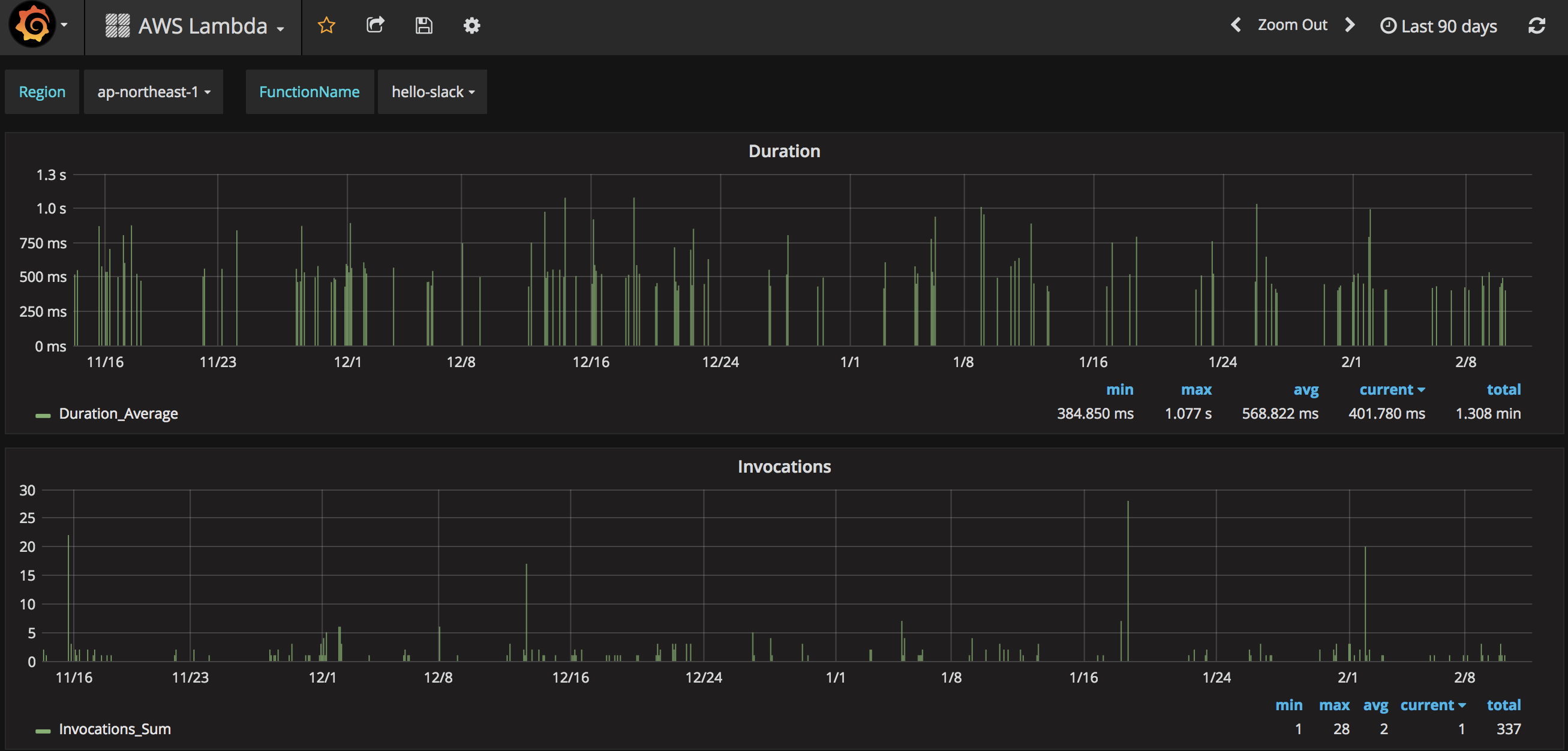Open the Last 90 days time picker
The height and width of the screenshot is (751, 1568).
pyautogui.click(x=1439, y=26)
